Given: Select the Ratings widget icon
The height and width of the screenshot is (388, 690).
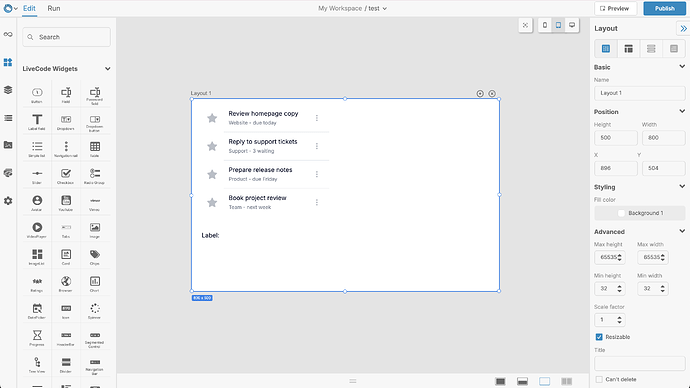Looking at the screenshot, I should [37, 283].
